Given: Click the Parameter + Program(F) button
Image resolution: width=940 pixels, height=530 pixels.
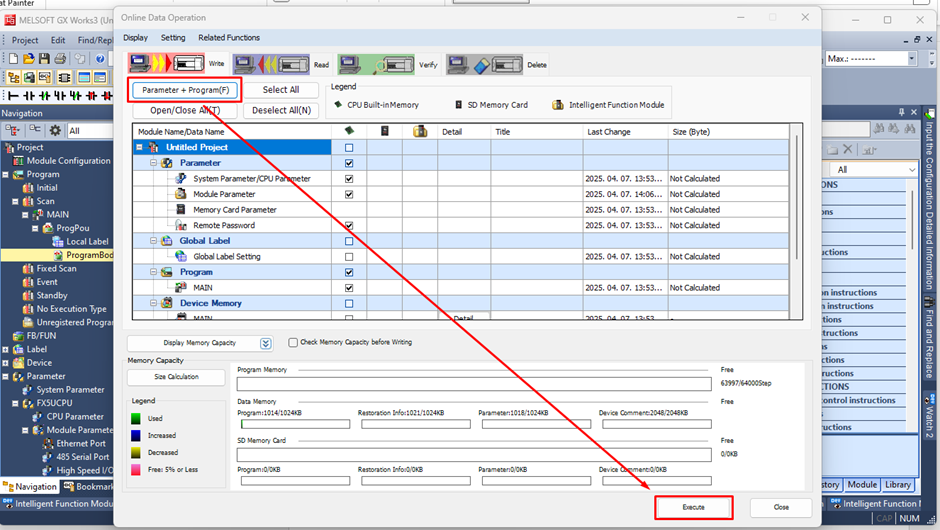Looking at the screenshot, I should (x=185, y=90).
